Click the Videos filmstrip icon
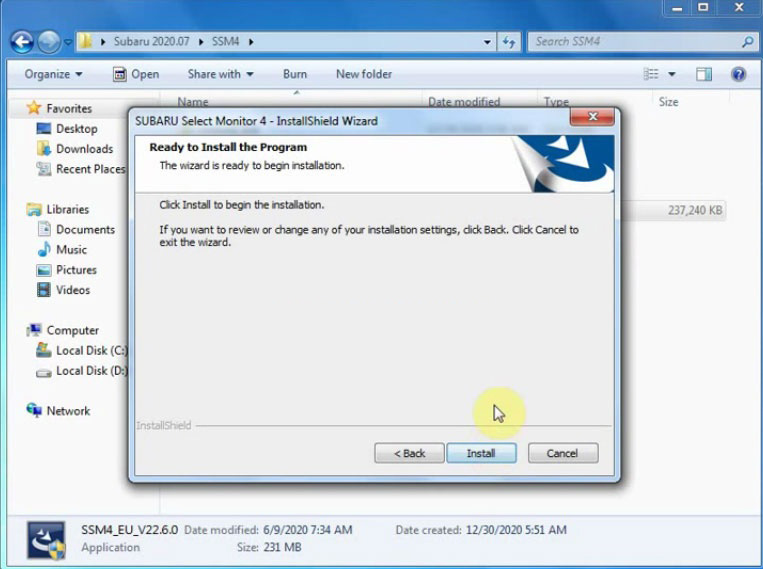This screenshot has height=569, width=763. (x=44, y=290)
